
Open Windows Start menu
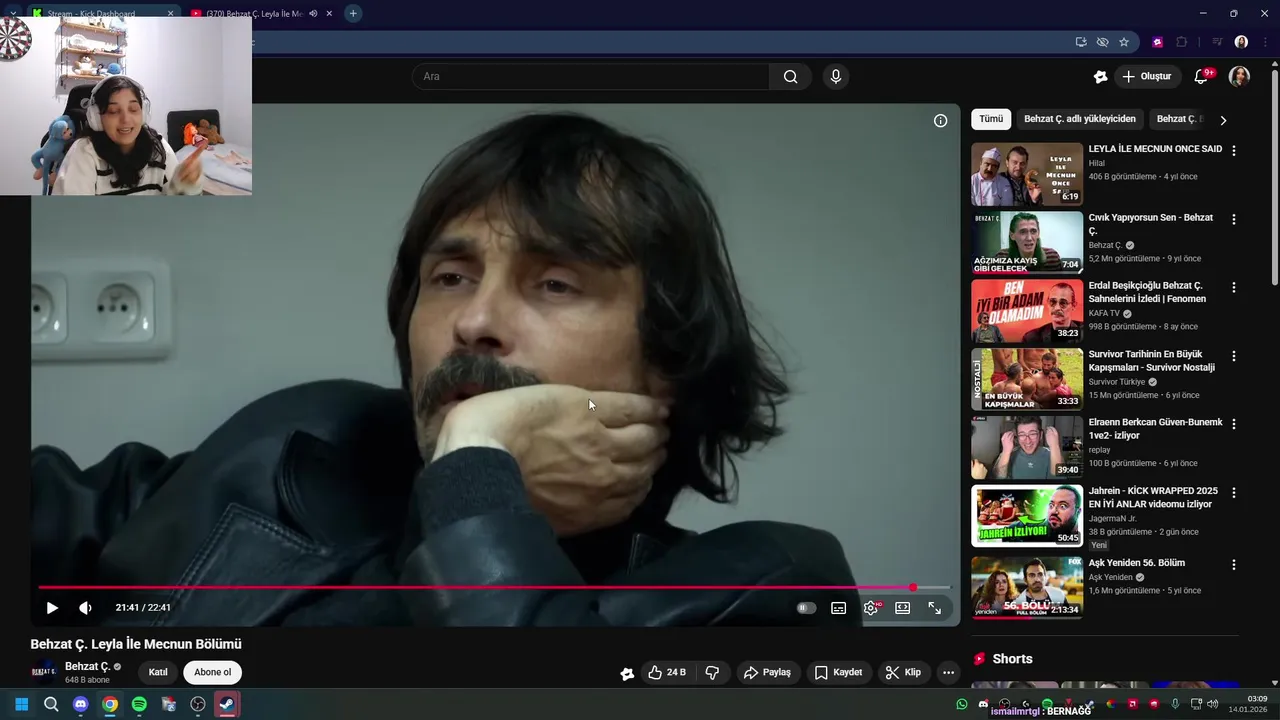pos(22,704)
